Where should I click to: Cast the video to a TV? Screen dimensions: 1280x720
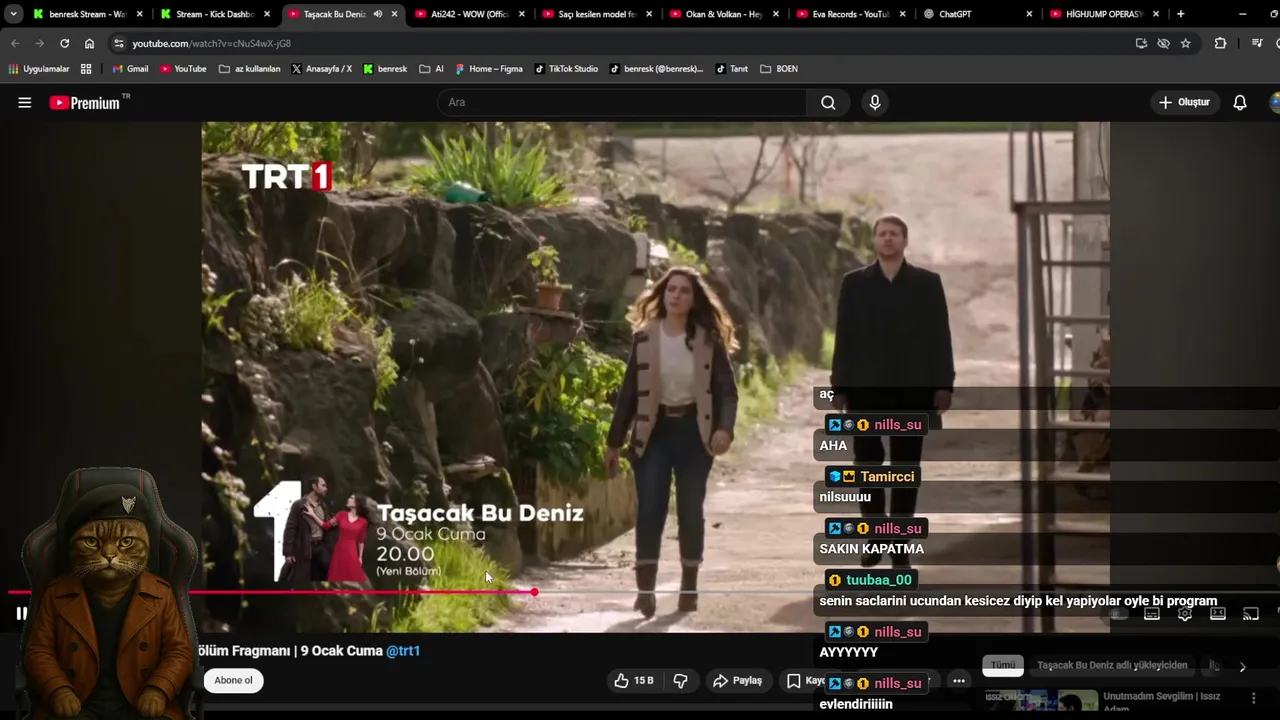click(x=1251, y=613)
